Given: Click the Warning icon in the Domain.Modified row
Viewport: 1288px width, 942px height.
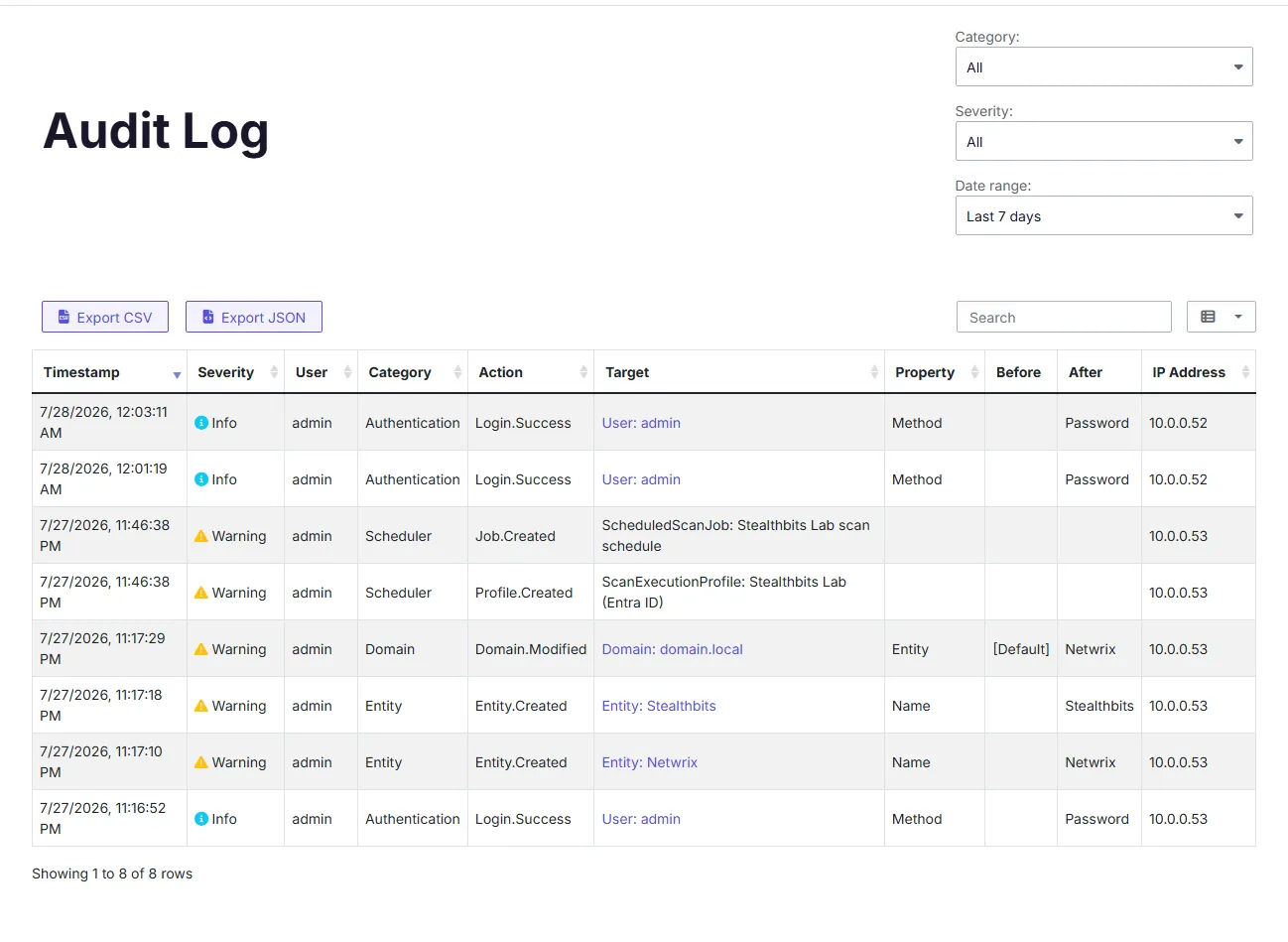Looking at the screenshot, I should [201, 649].
